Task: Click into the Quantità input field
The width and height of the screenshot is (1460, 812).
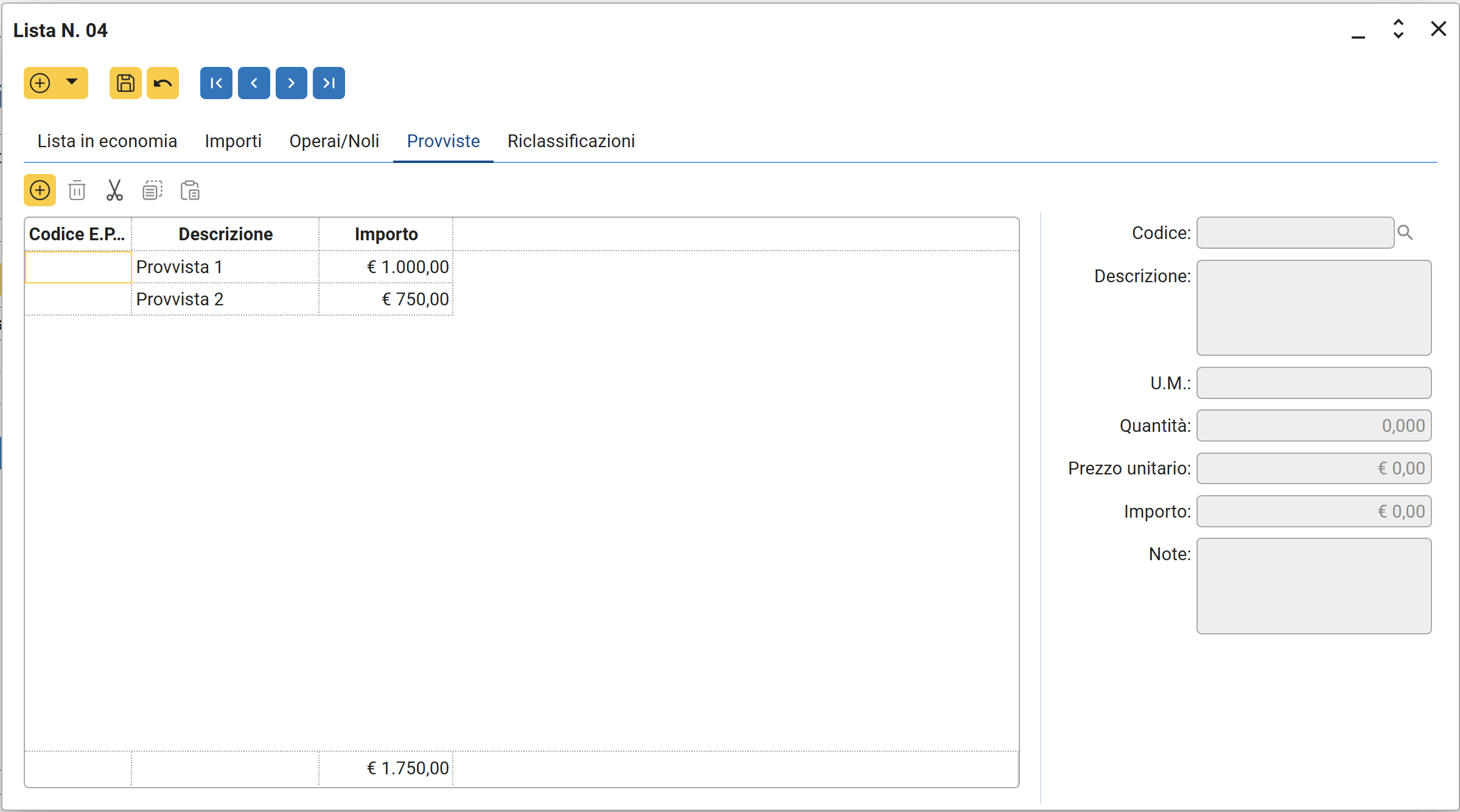Action: point(1313,426)
